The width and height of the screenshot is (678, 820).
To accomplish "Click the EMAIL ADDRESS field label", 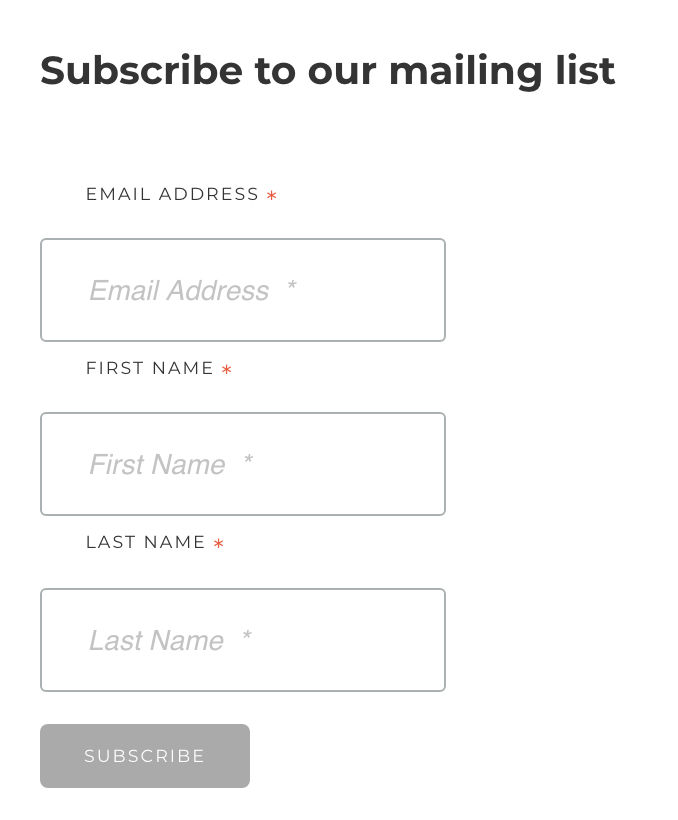I will [172, 194].
